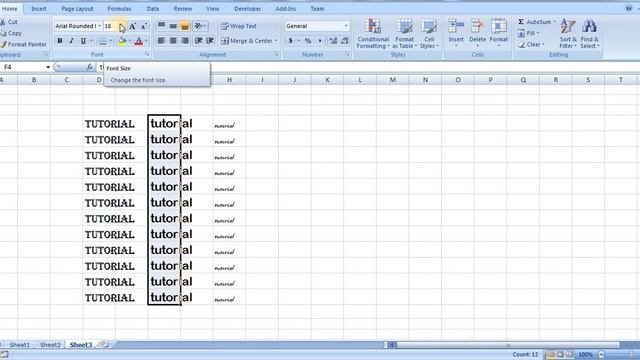The image size is (640, 360).
Task: Click Increase Decimal icon
Action: pyautogui.click(x=333, y=41)
